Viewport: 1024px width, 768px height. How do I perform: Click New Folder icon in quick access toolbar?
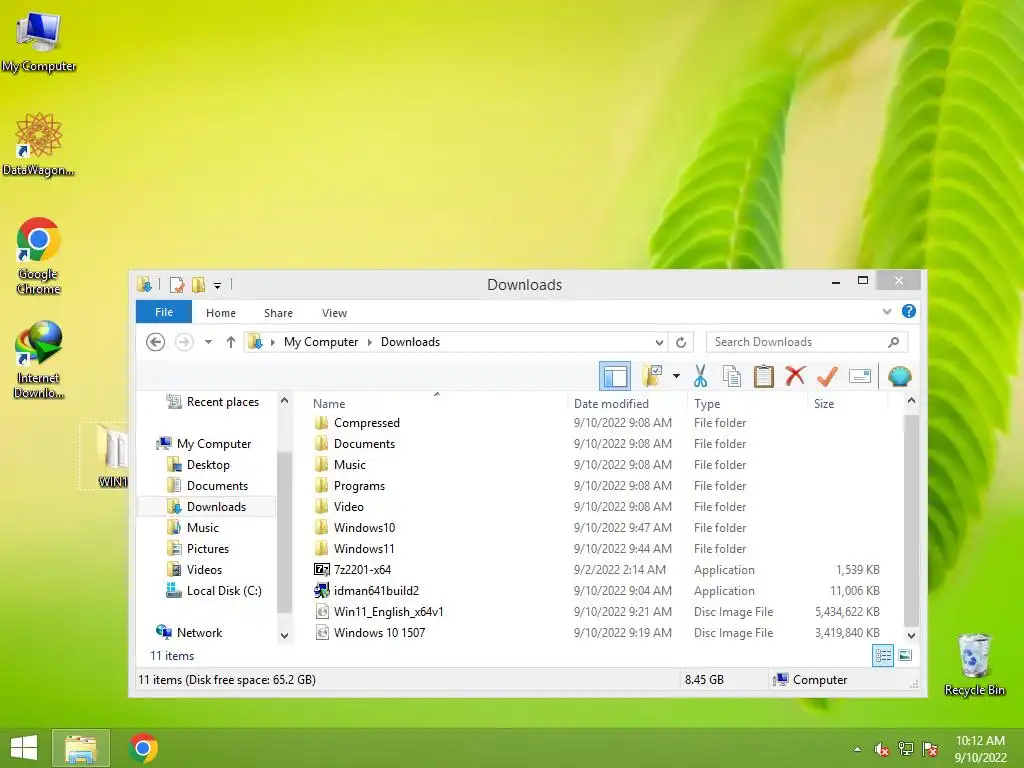(199, 285)
